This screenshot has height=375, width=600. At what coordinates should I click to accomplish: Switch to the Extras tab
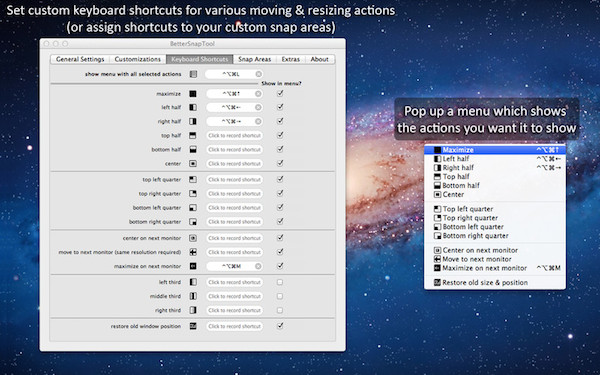tap(291, 59)
